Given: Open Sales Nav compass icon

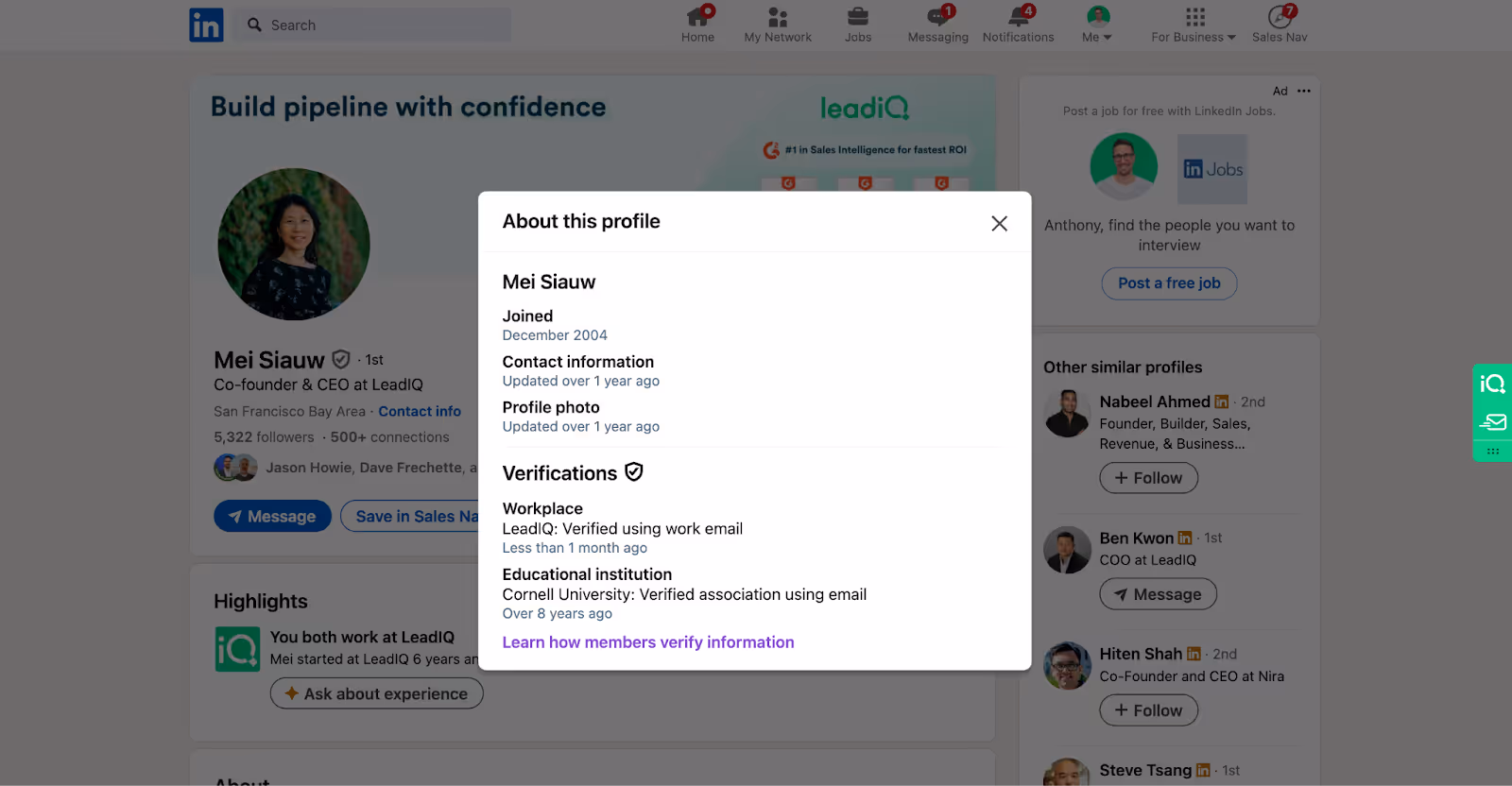Looking at the screenshot, I should (x=1280, y=17).
